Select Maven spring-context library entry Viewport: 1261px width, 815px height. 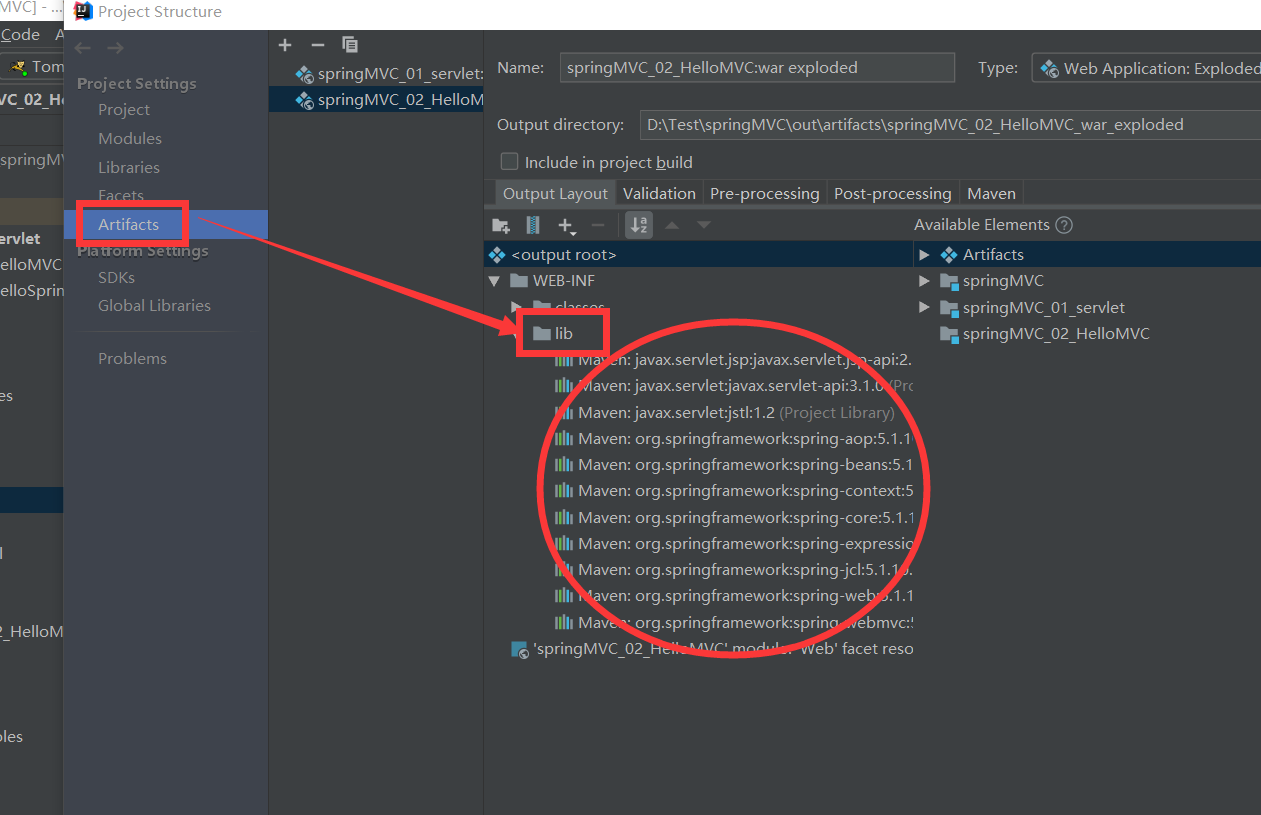733,491
